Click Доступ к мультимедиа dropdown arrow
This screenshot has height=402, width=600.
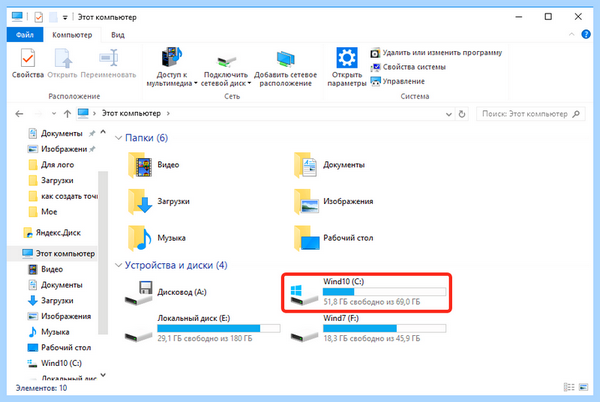point(196,83)
